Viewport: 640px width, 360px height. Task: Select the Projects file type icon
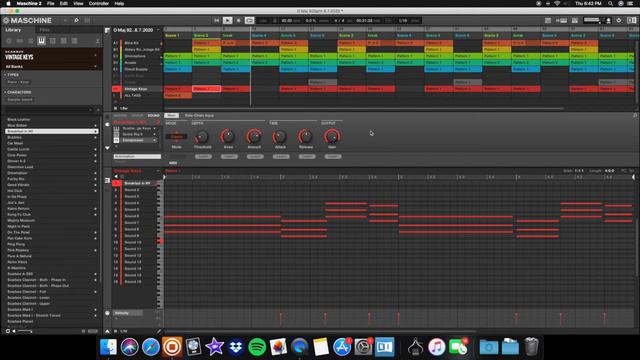pos(9,41)
